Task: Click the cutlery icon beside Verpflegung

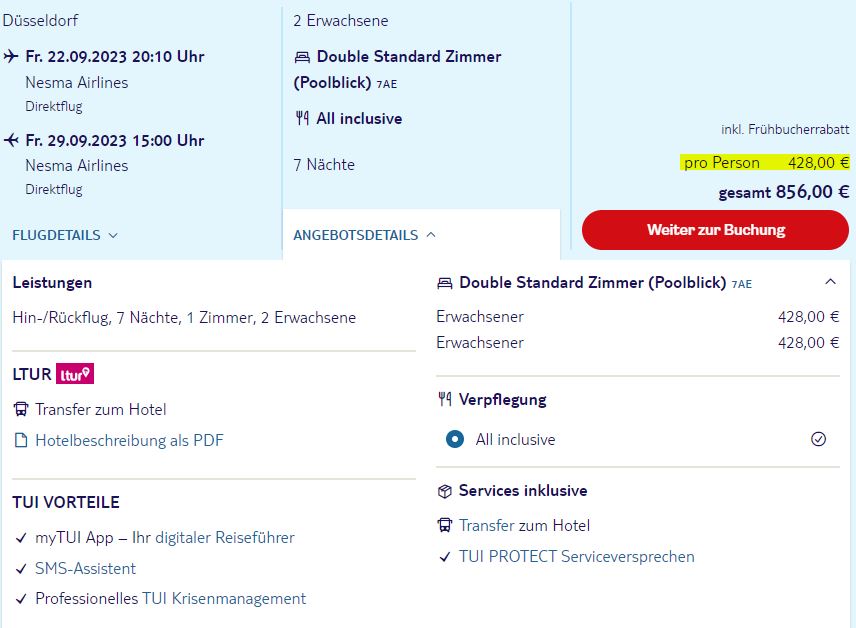Action: point(445,399)
